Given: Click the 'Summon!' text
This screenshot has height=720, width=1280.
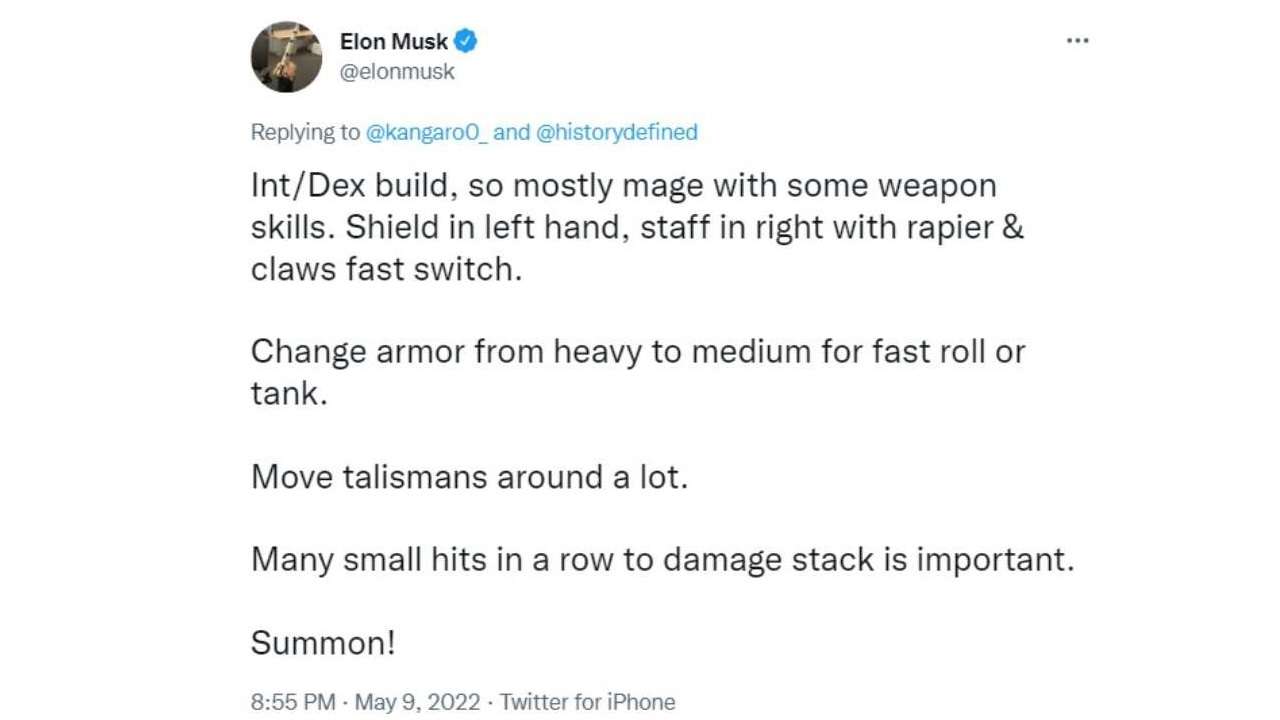Looking at the screenshot, I should pyautogui.click(x=323, y=643).
